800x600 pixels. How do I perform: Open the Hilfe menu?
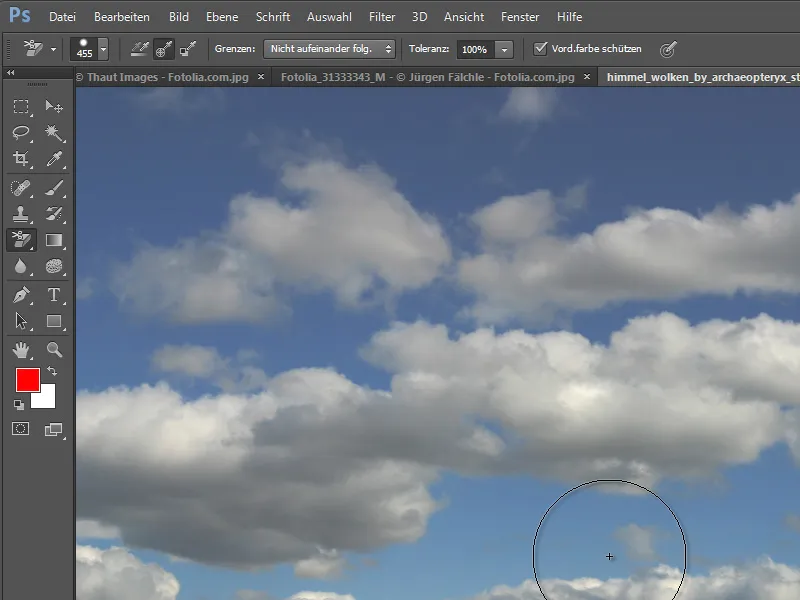tap(569, 17)
